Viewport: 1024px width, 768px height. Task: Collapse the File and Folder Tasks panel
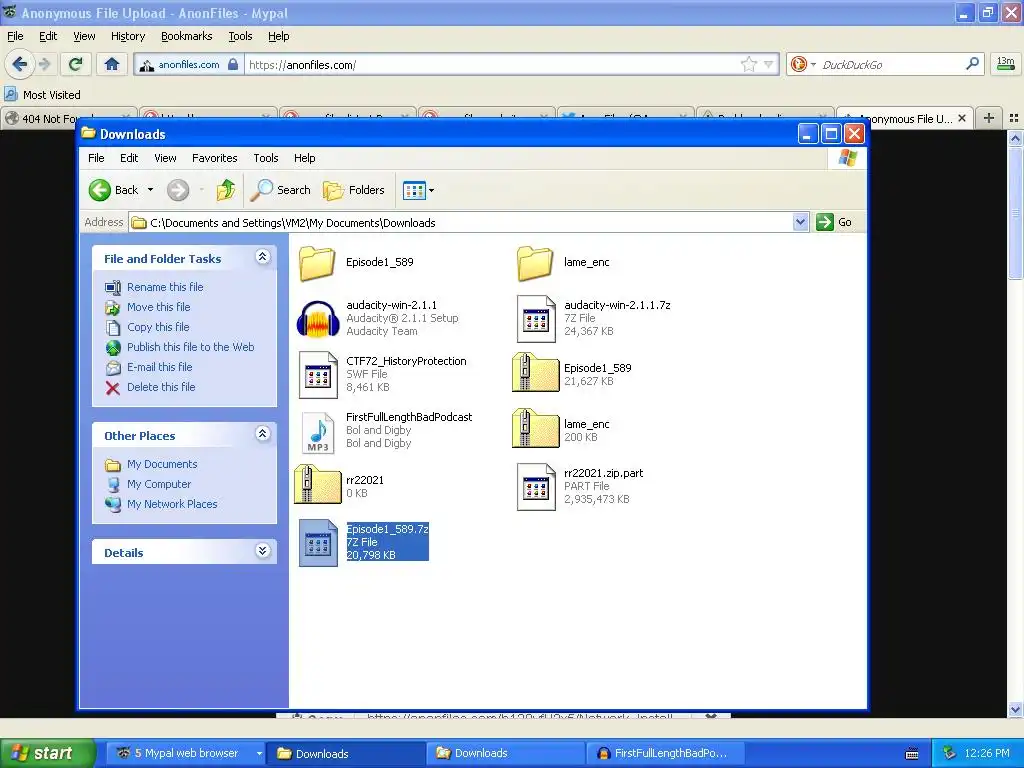(x=263, y=257)
